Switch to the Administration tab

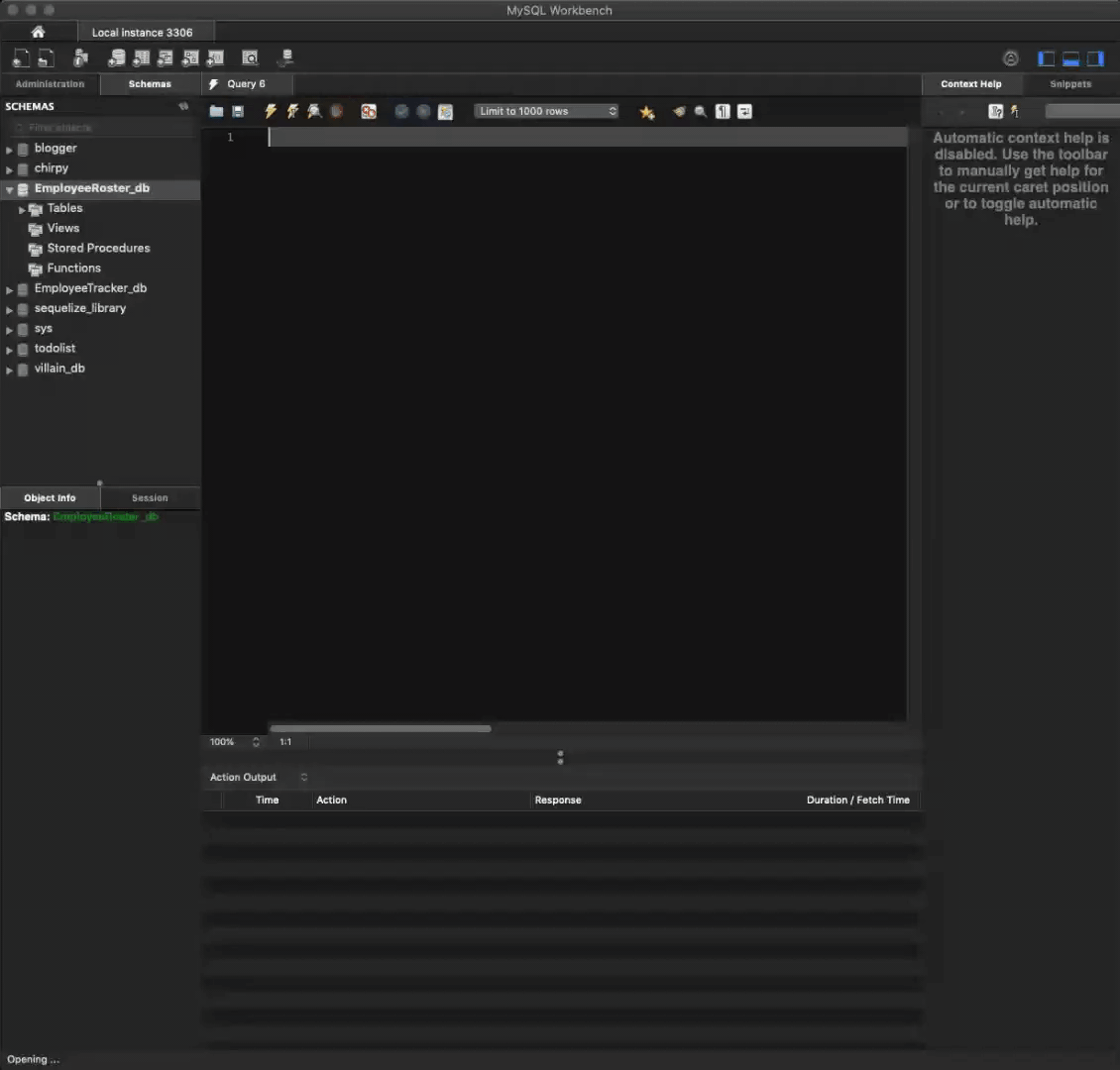coord(50,84)
